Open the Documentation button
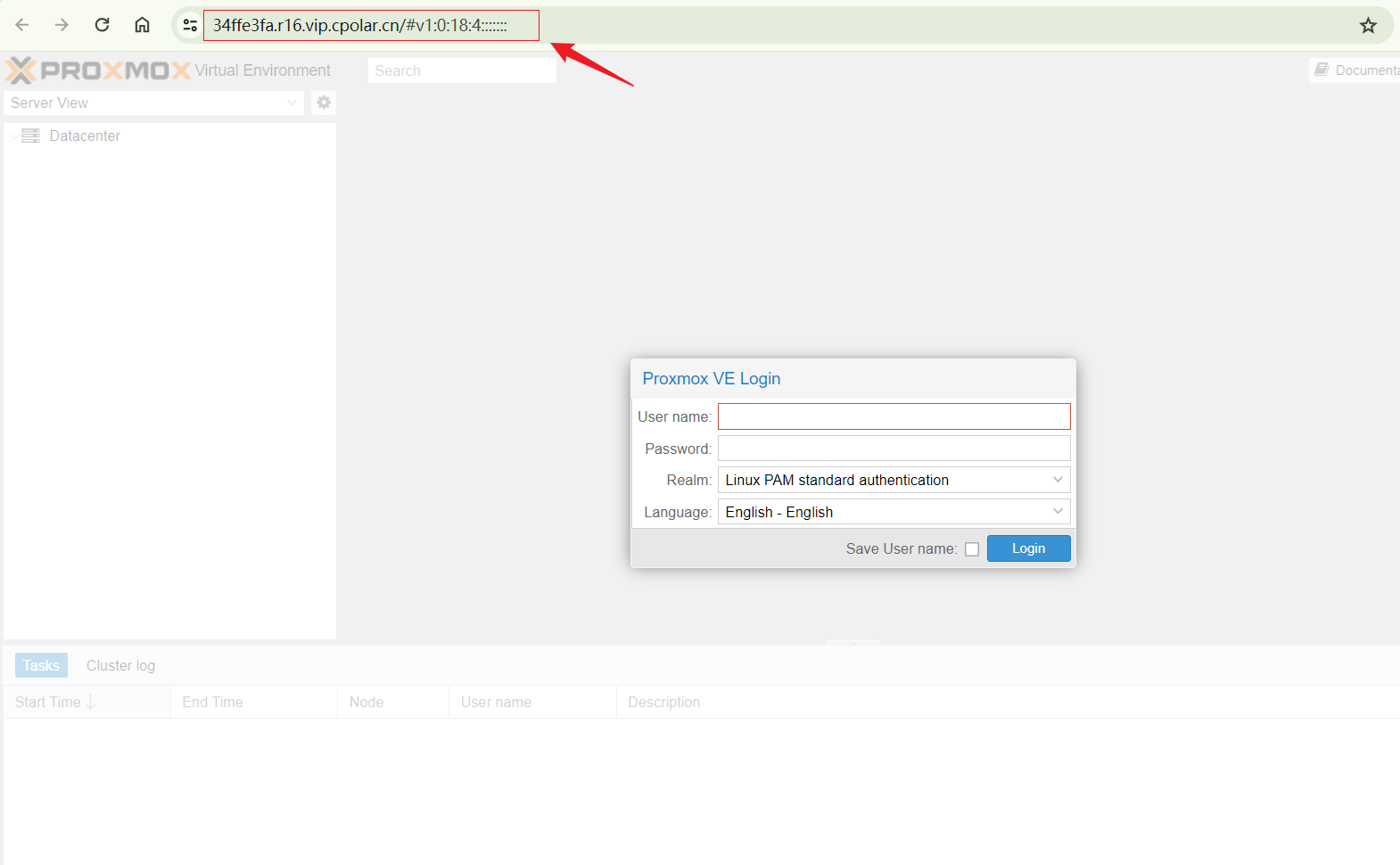This screenshot has height=865, width=1400. pos(1355,70)
